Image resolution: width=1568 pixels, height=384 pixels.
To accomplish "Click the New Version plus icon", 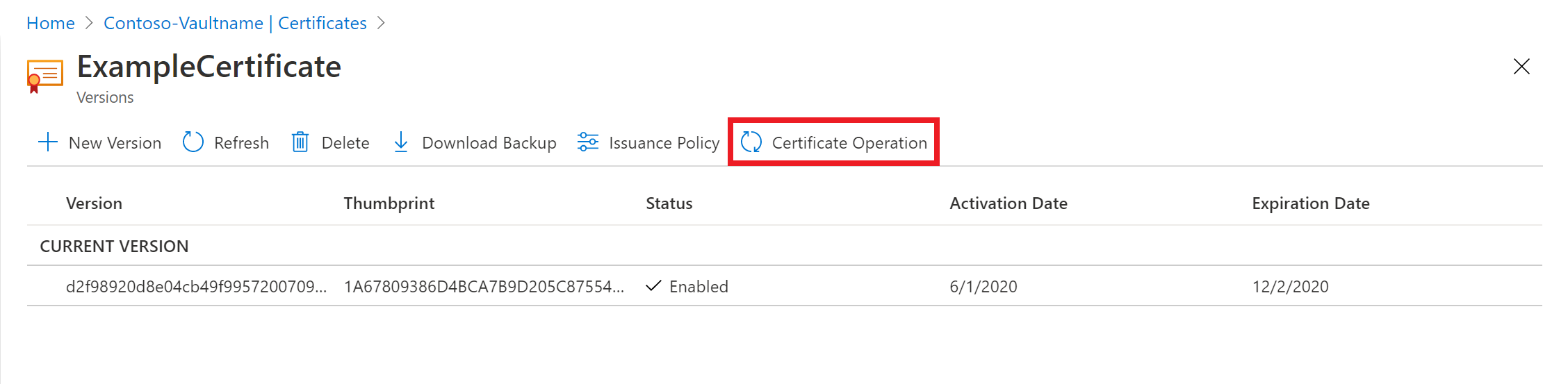I will (48, 142).
